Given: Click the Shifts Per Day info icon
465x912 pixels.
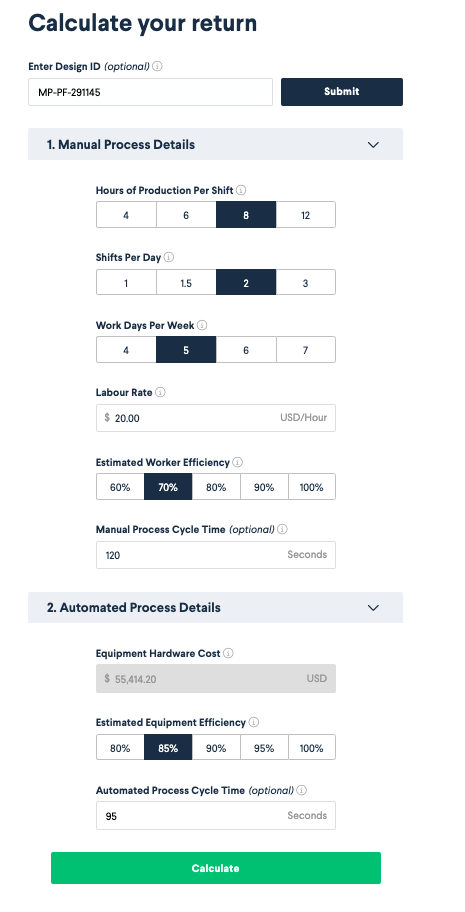Looking at the screenshot, I should click(169, 257).
